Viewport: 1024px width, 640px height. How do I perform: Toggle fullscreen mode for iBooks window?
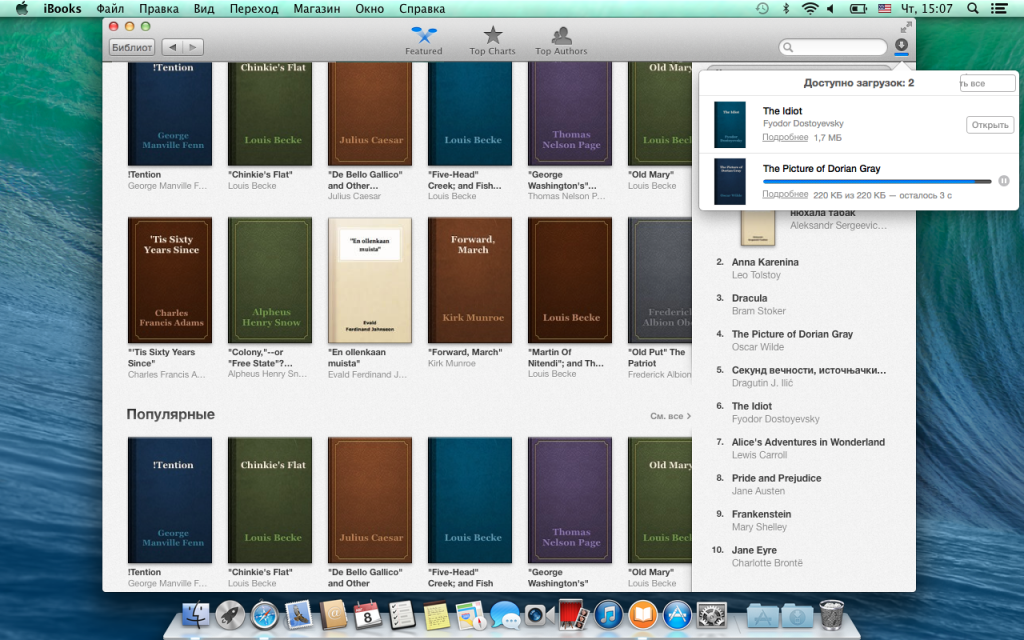(906, 26)
